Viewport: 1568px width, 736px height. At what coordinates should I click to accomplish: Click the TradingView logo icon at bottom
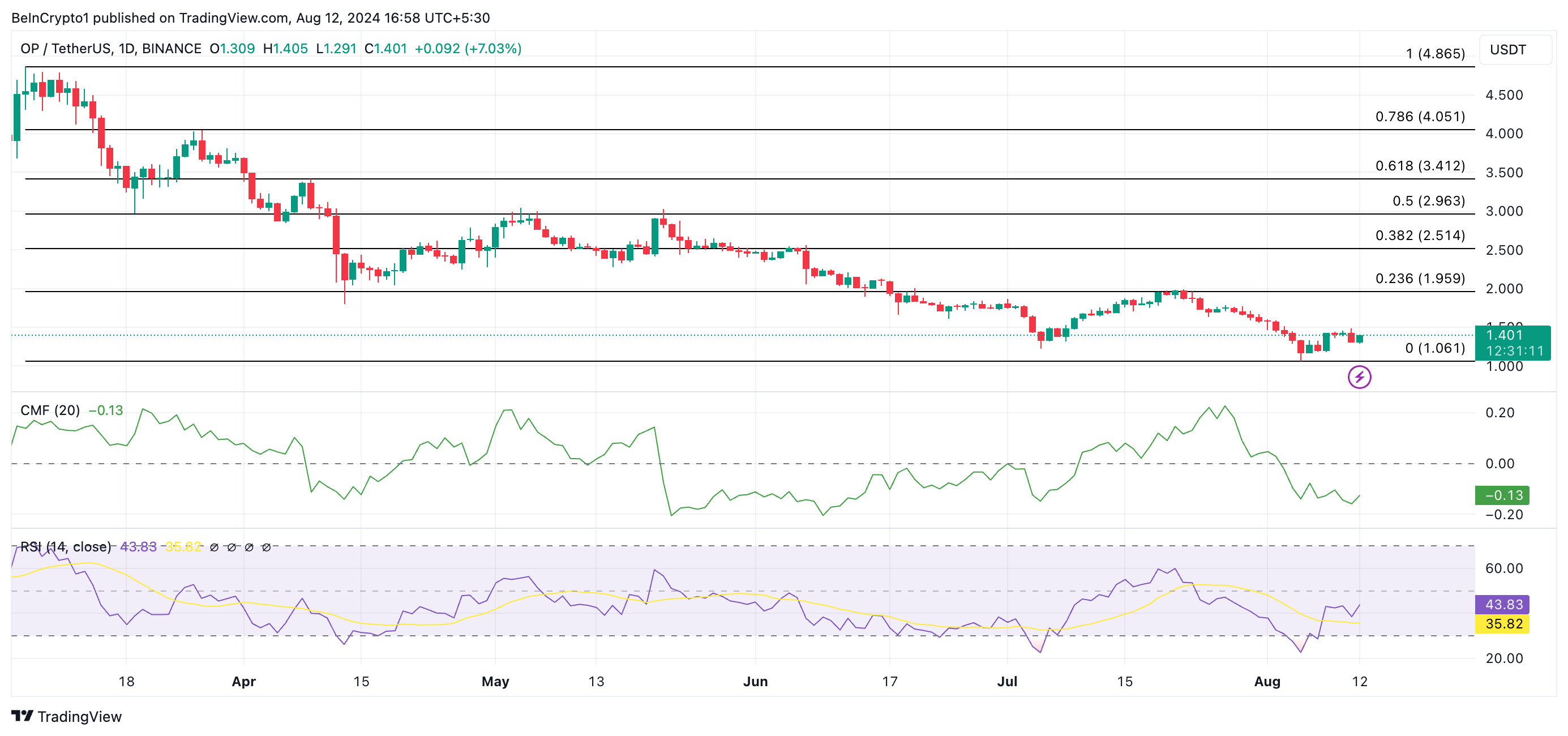coord(22,716)
